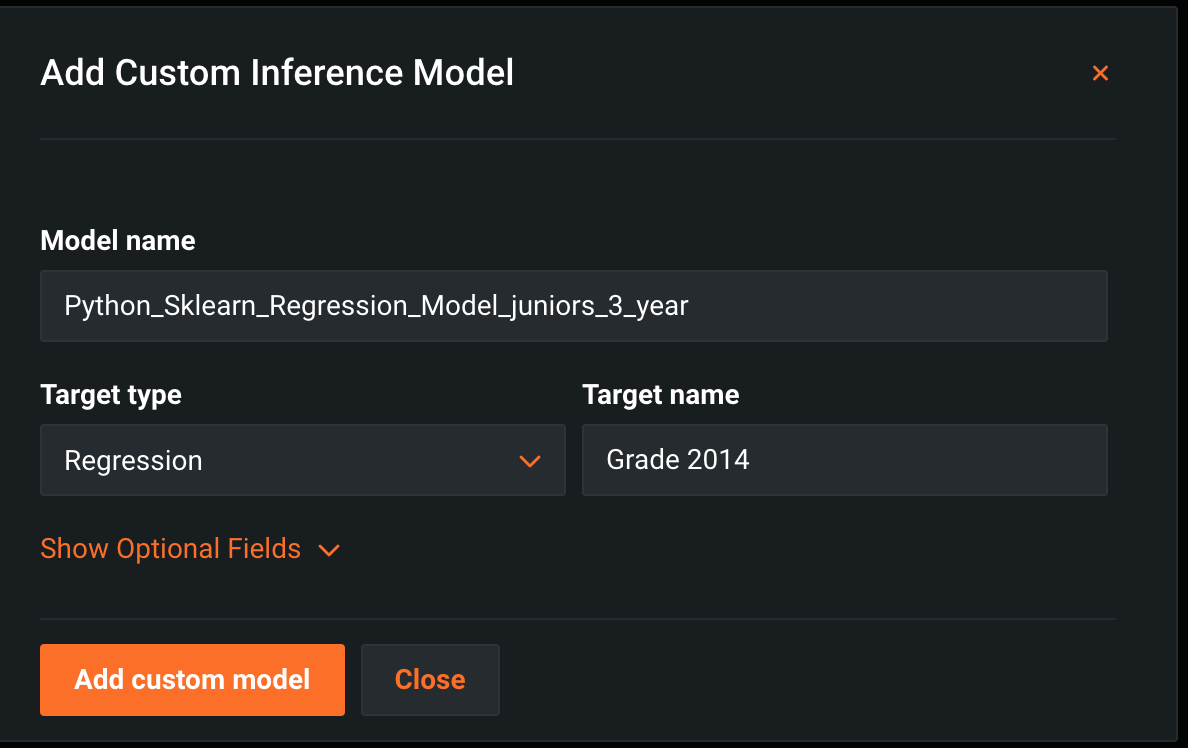Click the 'Grade 2014' text
Screen dimensions: 1188x748
click(x=678, y=460)
